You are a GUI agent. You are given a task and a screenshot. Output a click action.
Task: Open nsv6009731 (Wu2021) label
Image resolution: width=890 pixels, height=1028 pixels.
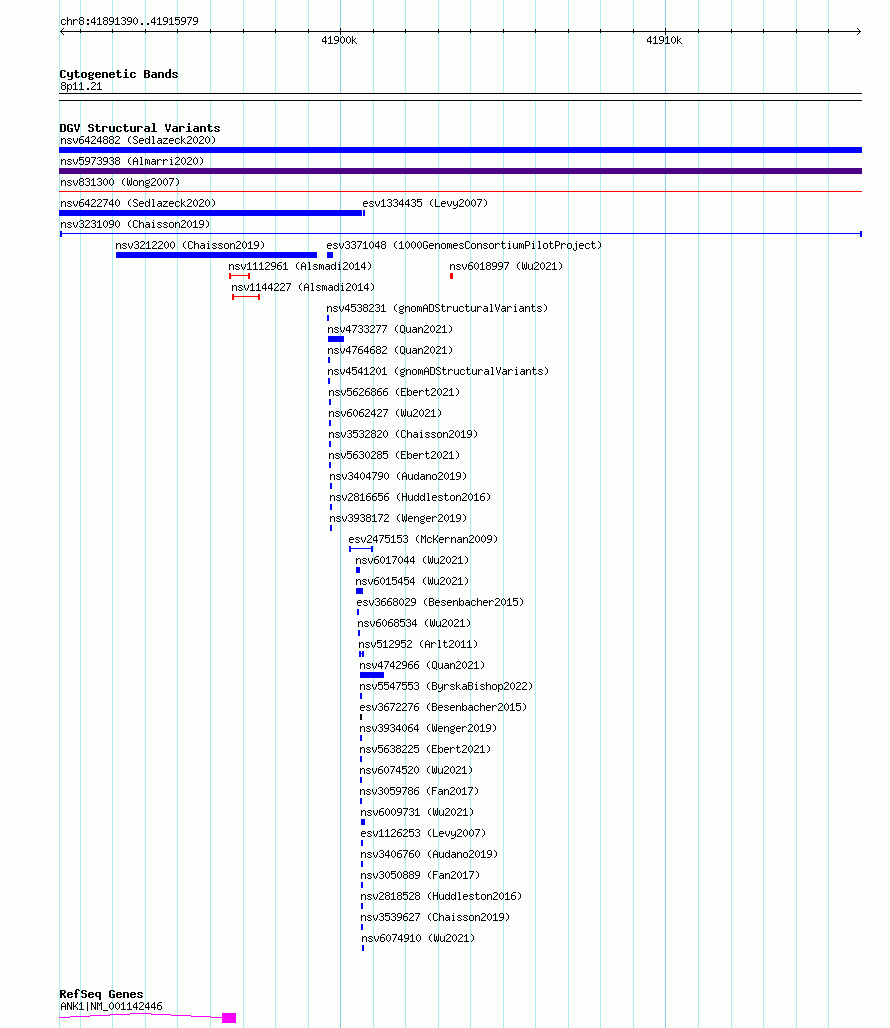[x=417, y=812]
